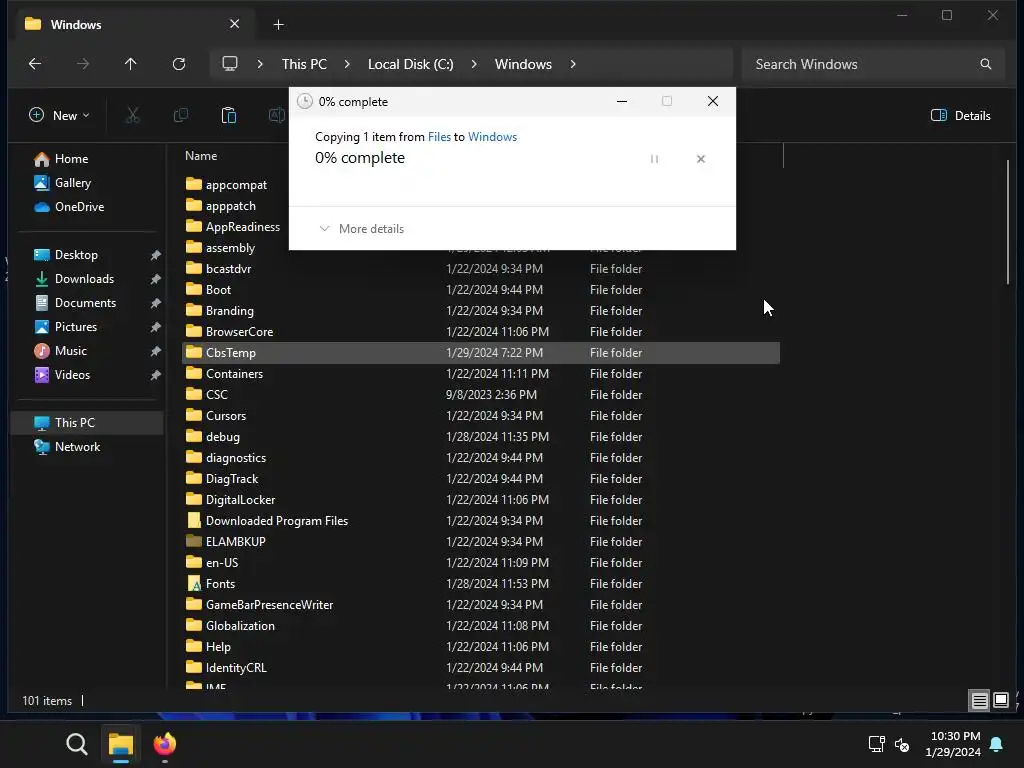Pause the copy operation

pyautogui.click(x=654, y=159)
